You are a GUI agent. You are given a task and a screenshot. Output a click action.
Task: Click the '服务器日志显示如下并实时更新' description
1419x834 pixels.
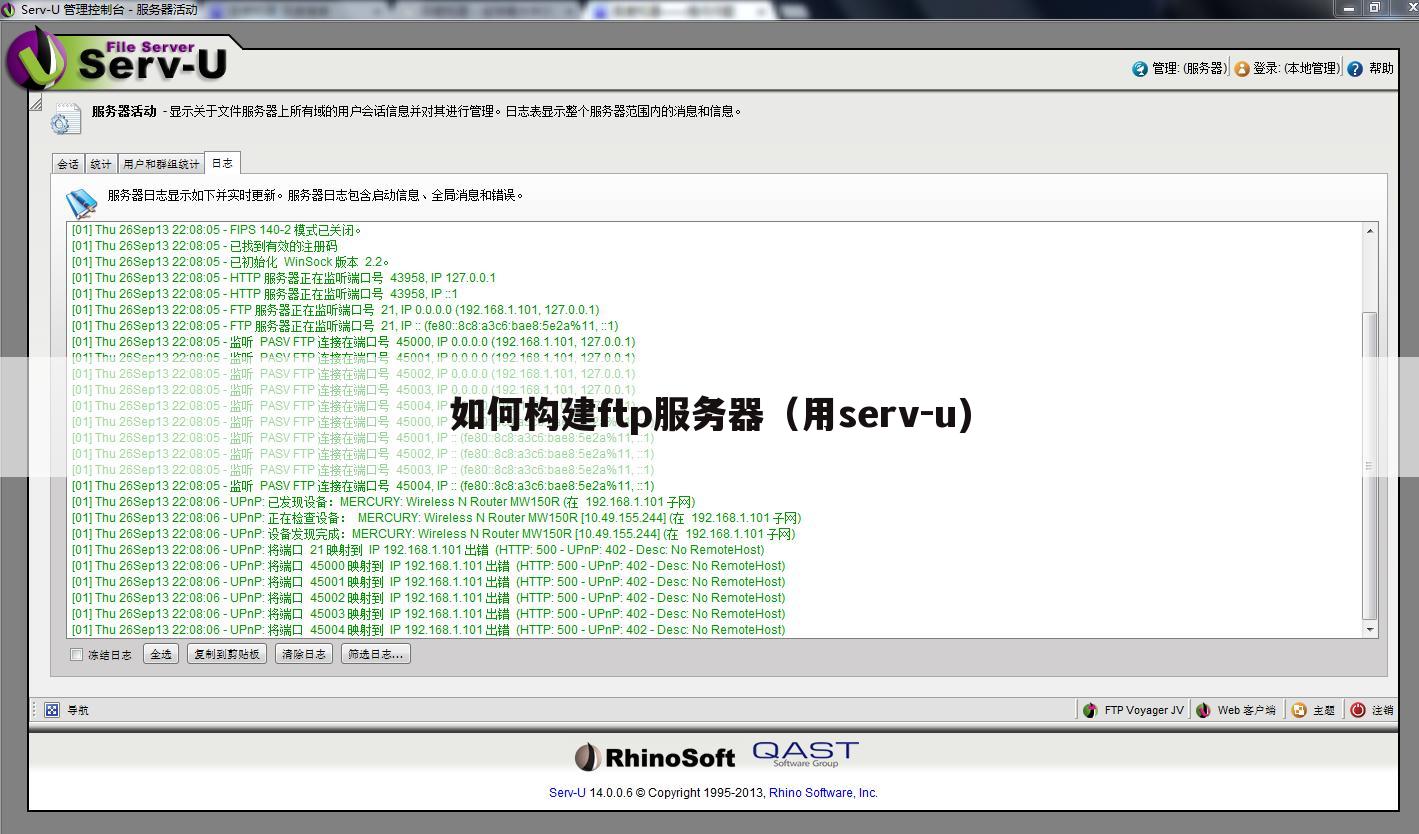tap(316, 196)
